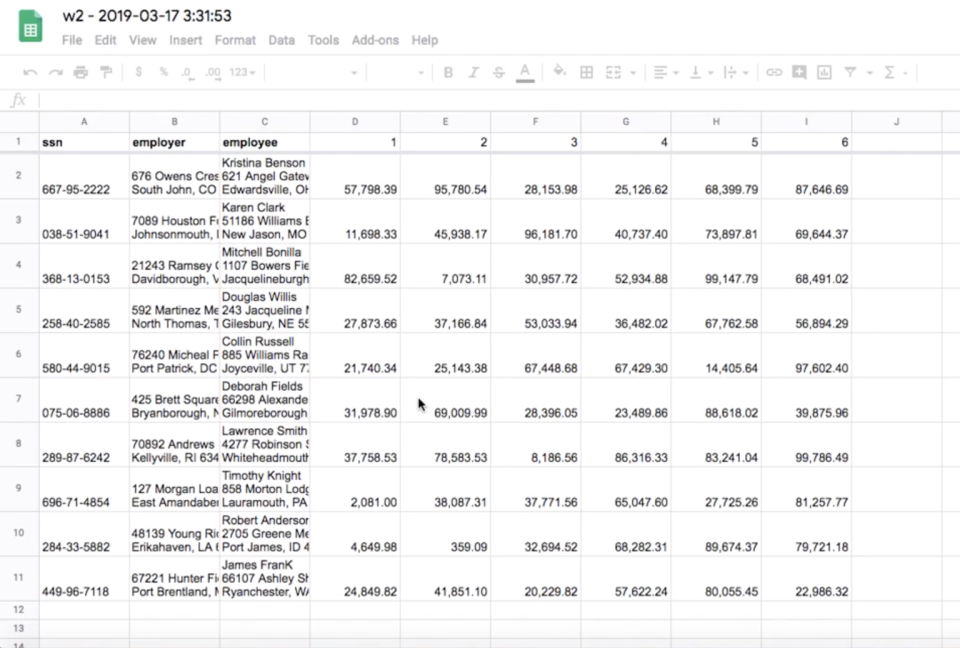960x648 pixels.
Task: Click the Insert chart icon
Action: (825, 72)
